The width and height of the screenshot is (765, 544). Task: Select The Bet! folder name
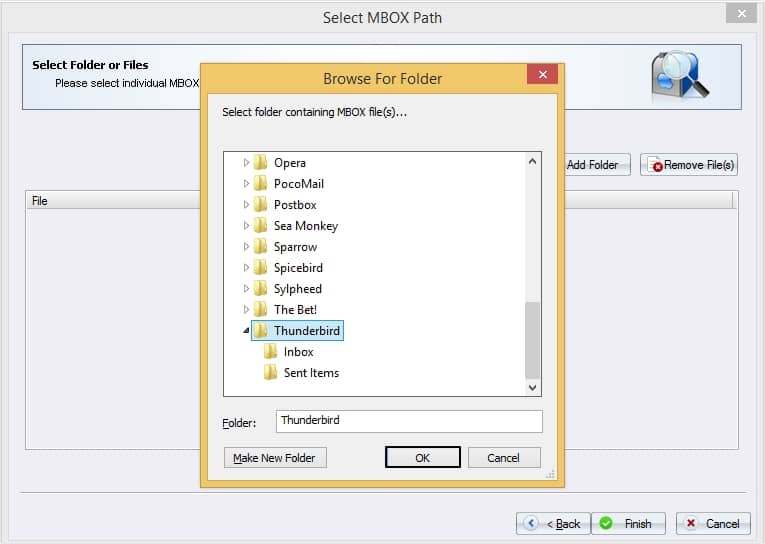(x=295, y=309)
